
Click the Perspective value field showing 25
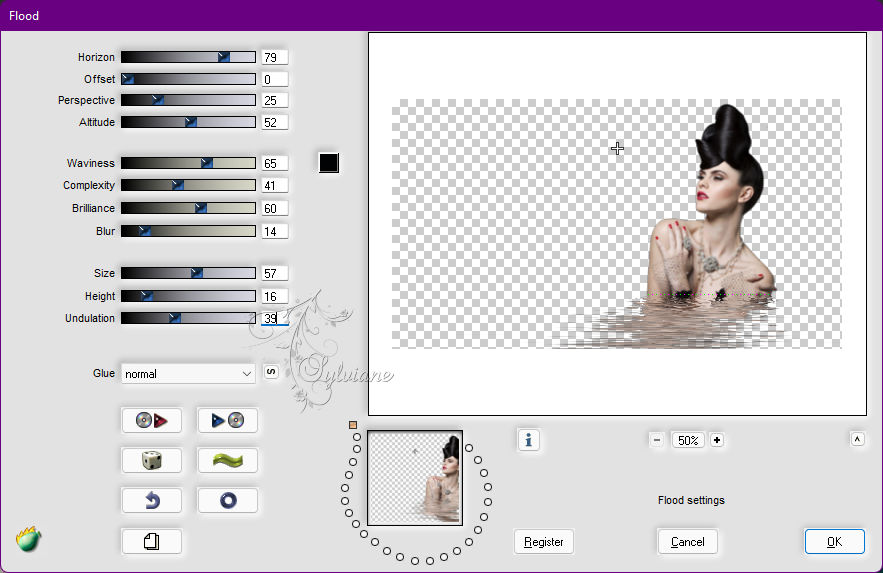[x=275, y=100]
